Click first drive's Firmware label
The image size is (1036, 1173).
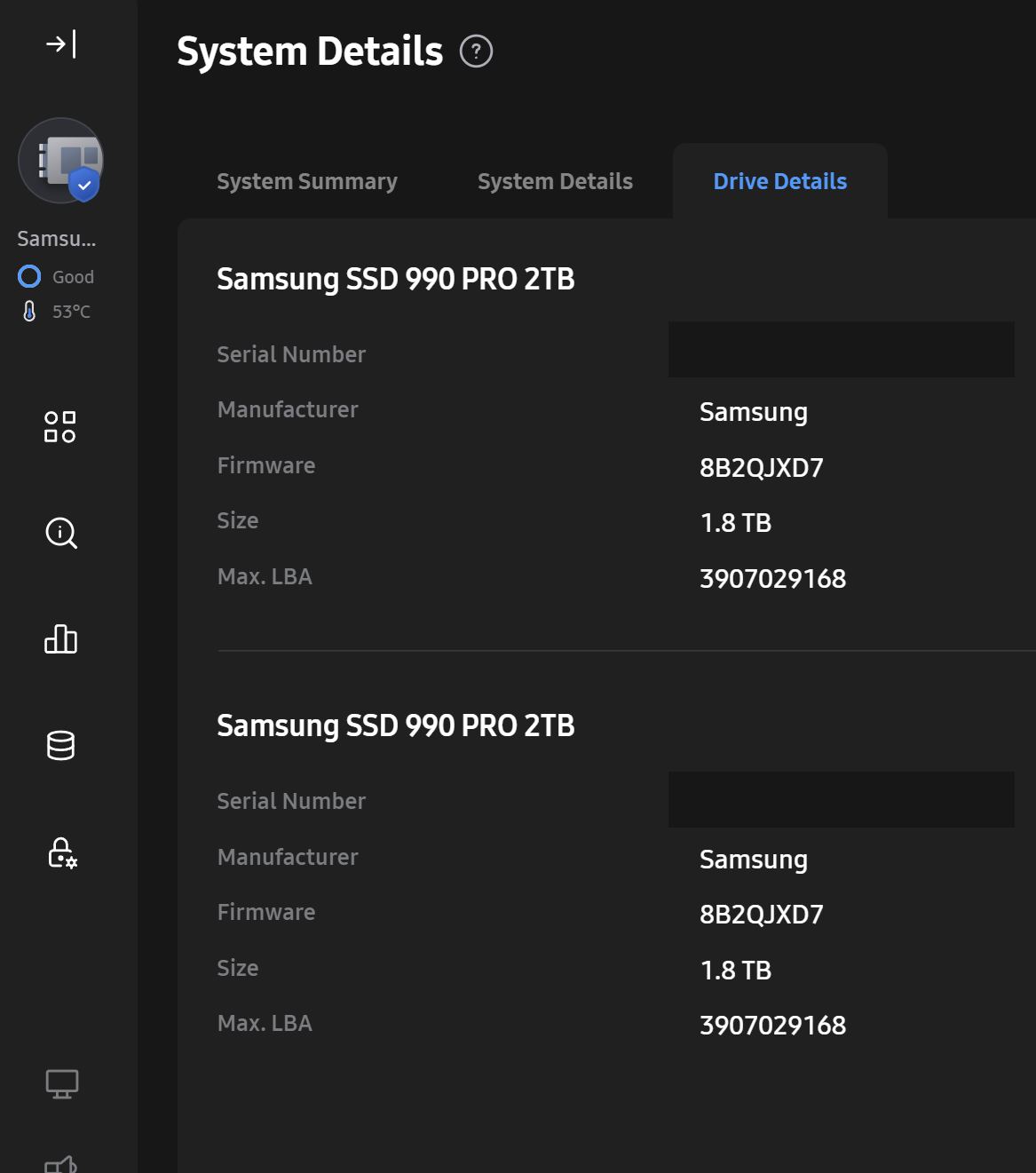(x=266, y=465)
